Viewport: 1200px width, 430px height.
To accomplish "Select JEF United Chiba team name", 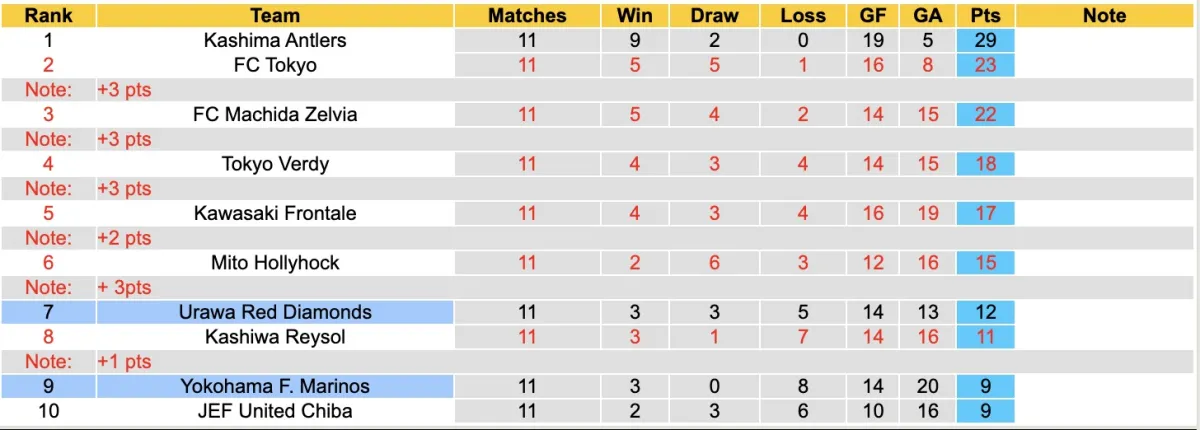I will [275, 411].
